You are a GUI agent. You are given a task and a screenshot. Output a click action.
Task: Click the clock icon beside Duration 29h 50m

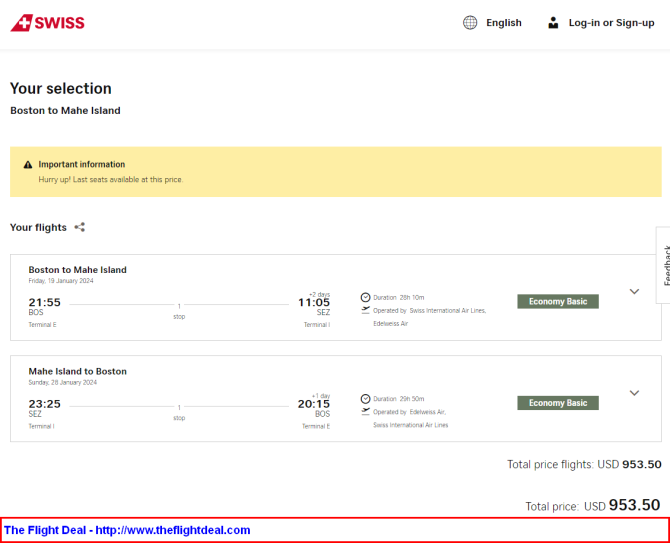pos(365,399)
